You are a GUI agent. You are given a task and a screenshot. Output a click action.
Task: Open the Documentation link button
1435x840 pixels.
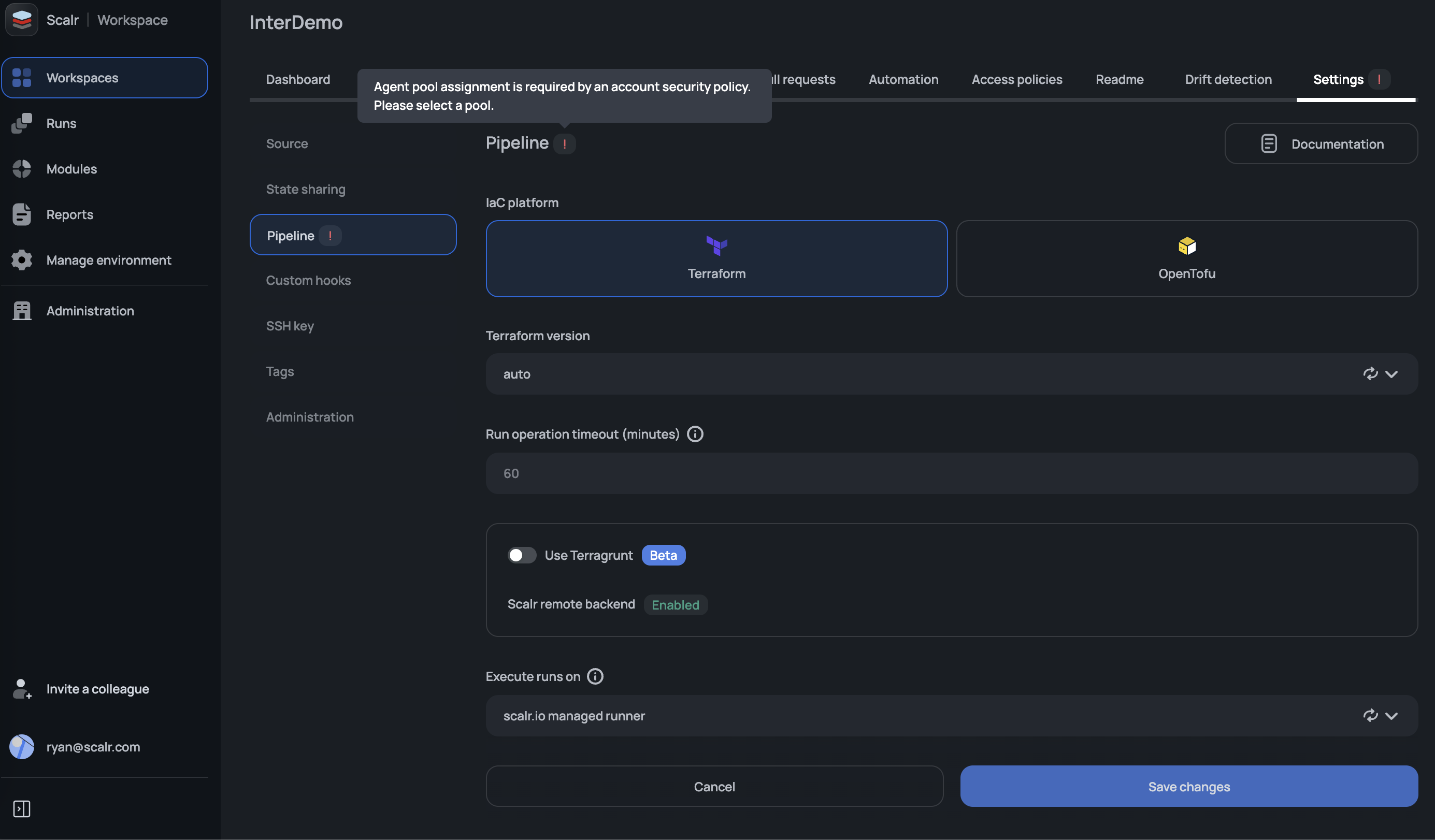tap(1321, 143)
